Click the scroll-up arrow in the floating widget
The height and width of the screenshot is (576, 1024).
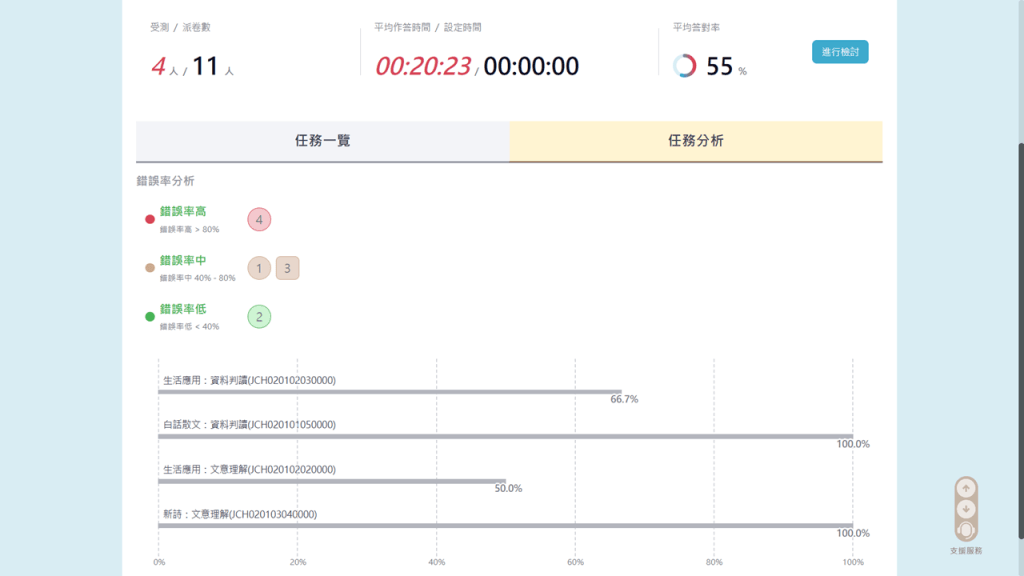pos(966,489)
